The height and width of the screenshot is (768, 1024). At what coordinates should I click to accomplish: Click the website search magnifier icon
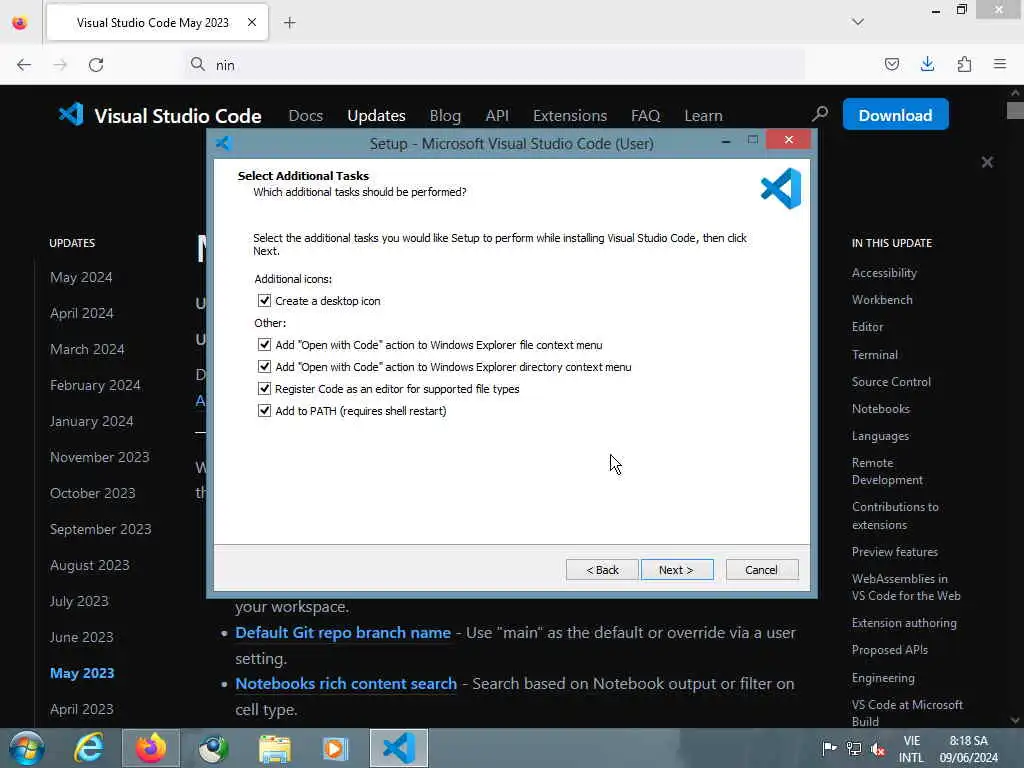point(820,114)
